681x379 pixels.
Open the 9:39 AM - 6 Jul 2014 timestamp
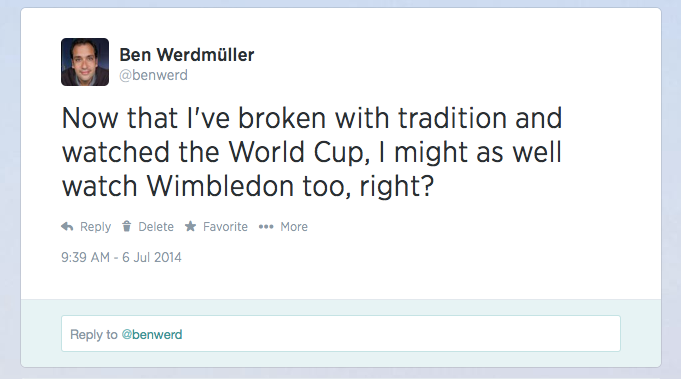click(121, 257)
